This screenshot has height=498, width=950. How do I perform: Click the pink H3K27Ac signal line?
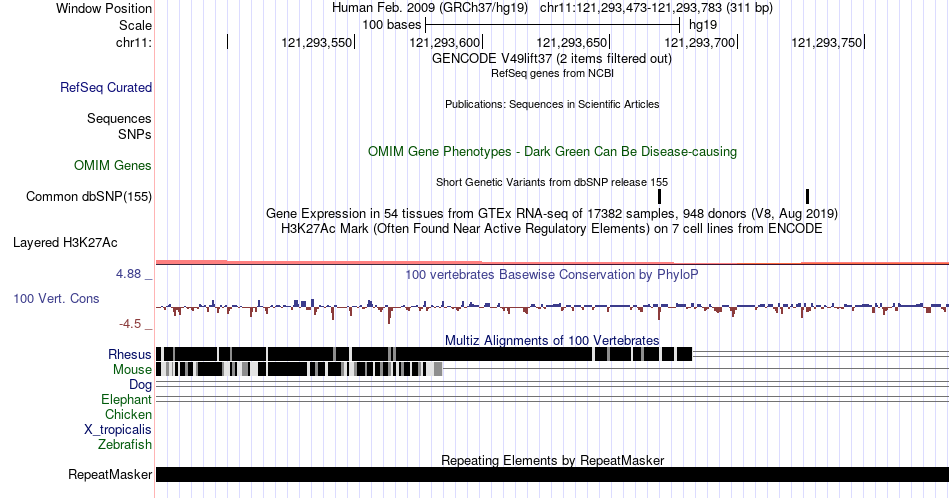tap(552, 262)
